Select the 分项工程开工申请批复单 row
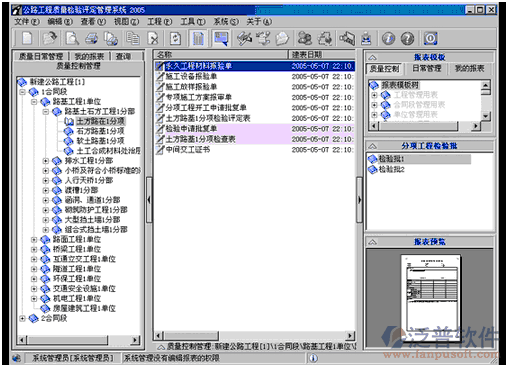511x370 pixels. pyautogui.click(x=255, y=108)
